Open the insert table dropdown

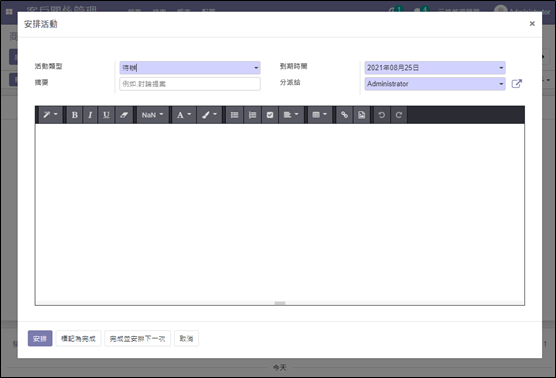coord(319,115)
